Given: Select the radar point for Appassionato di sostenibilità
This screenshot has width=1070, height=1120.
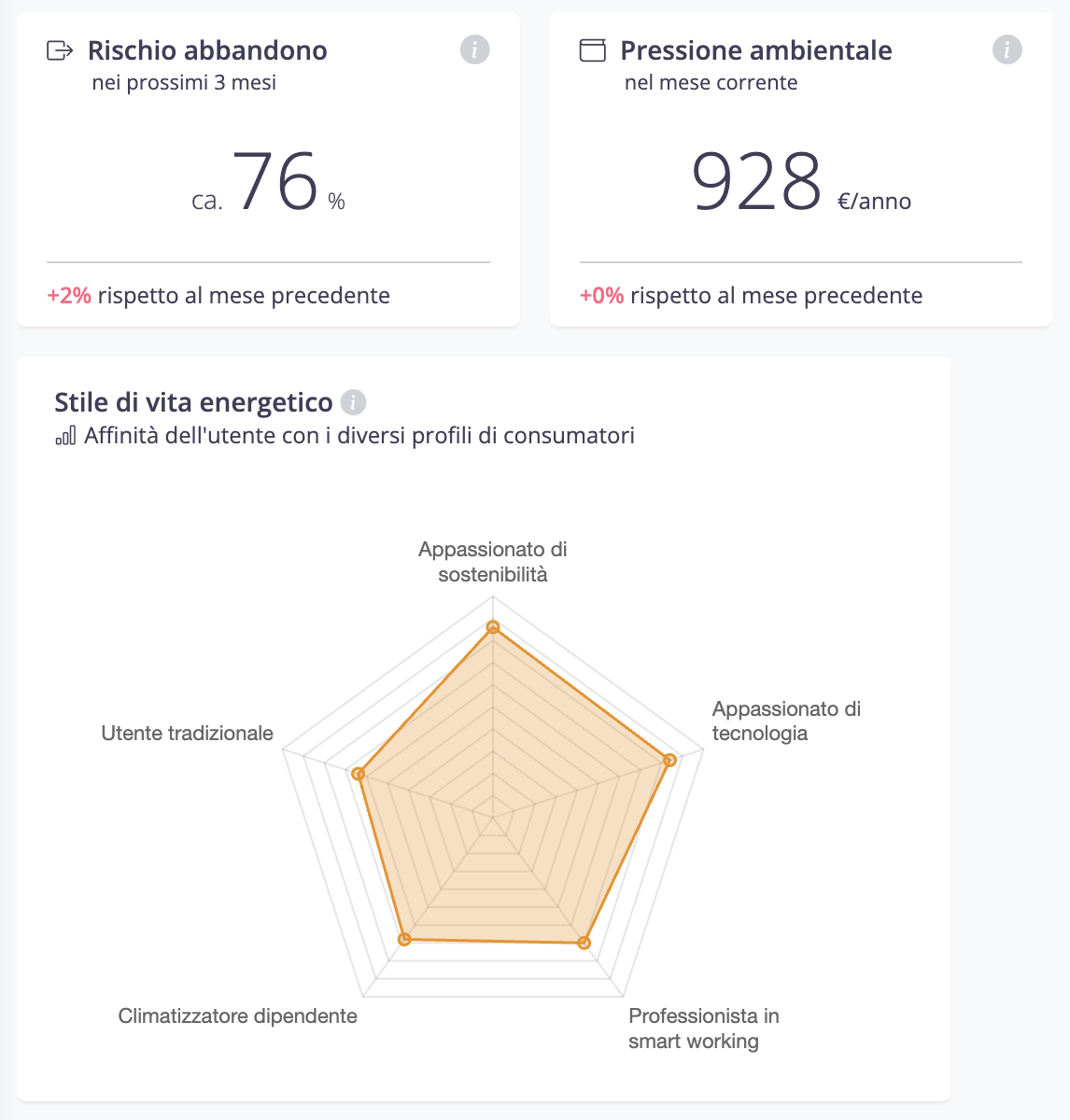Looking at the screenshot, I should tap(493, 627).
